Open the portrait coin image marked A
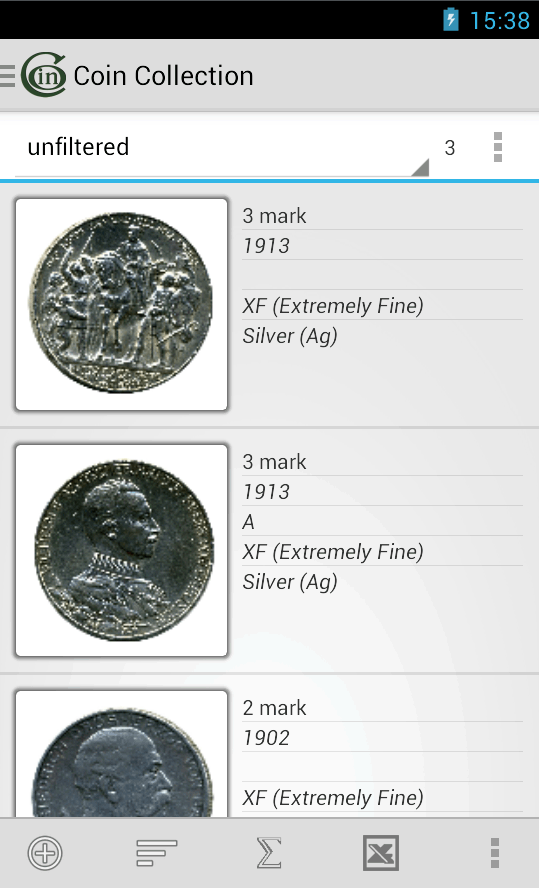The width and height of the screenshot is (539, 888). [x=122, y=550]
